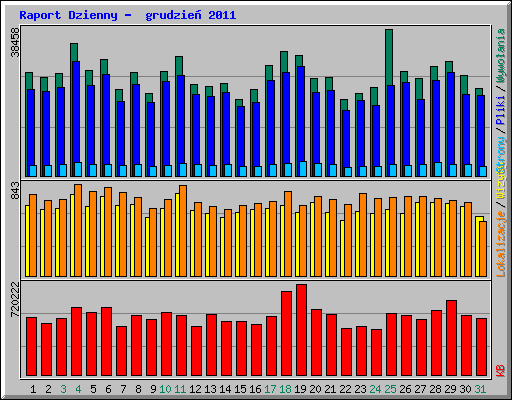Click day label 1 on the x-axis
The image size is (512, 400).
pyautogui.click(x=33, y=389)
